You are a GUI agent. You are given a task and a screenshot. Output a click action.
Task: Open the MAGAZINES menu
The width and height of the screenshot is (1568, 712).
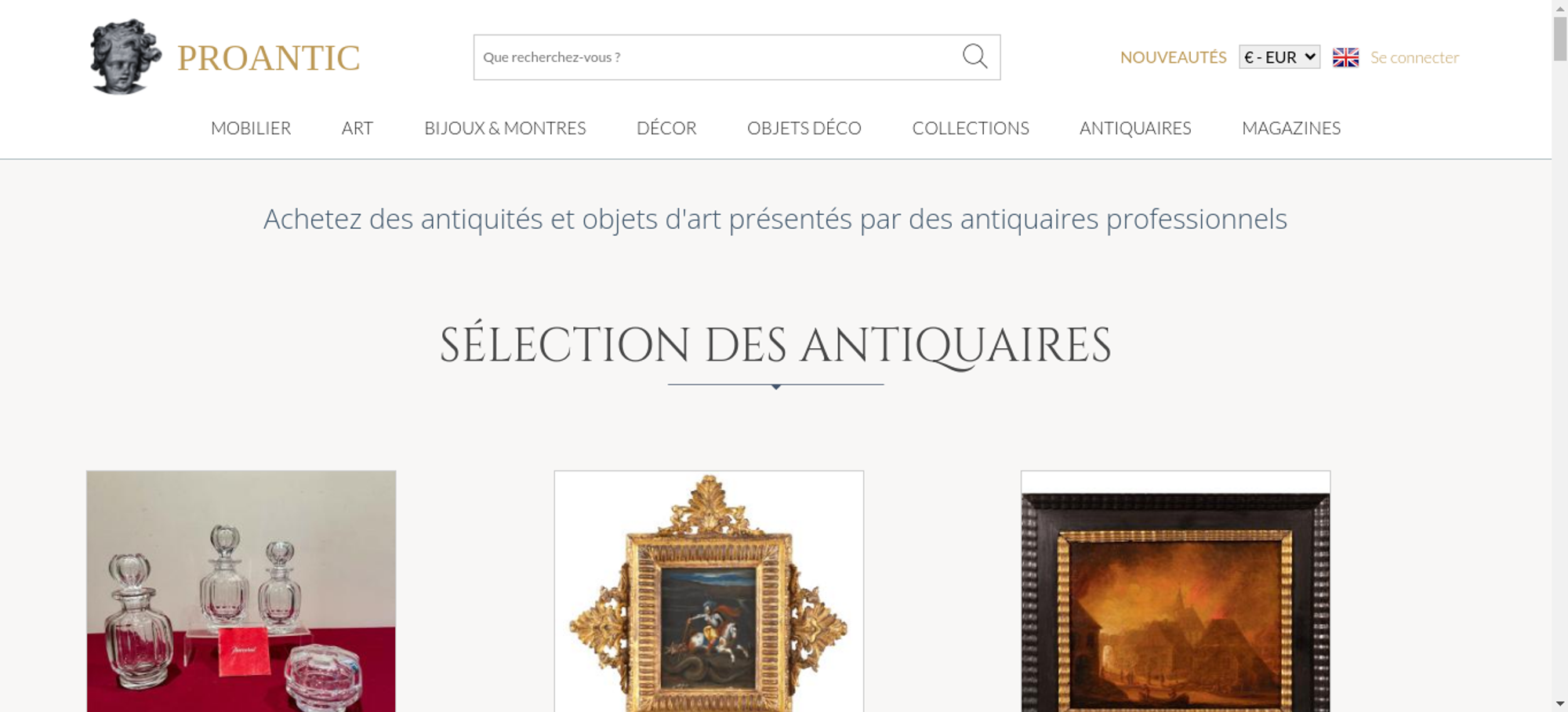1291,128
